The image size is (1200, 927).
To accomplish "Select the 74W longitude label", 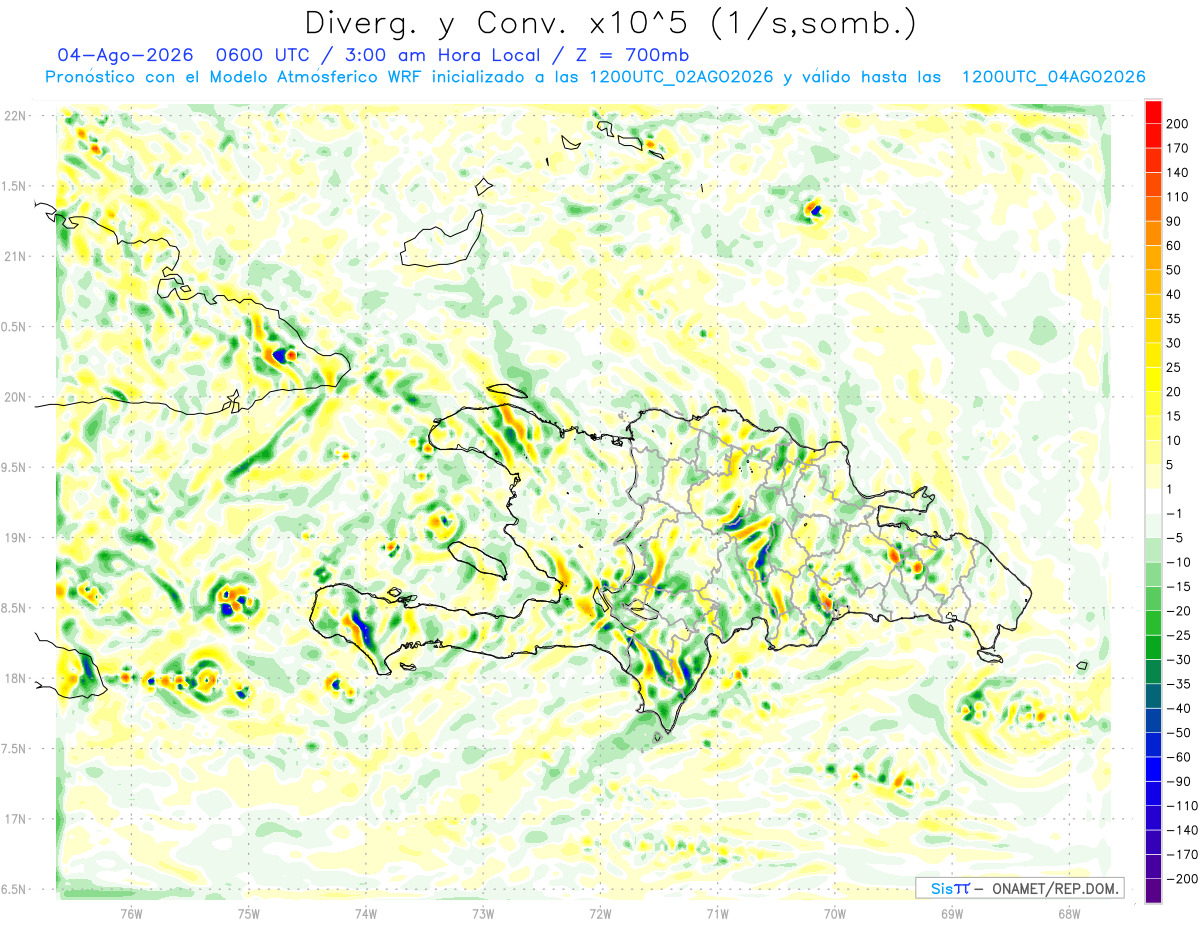I will [366, 914].
